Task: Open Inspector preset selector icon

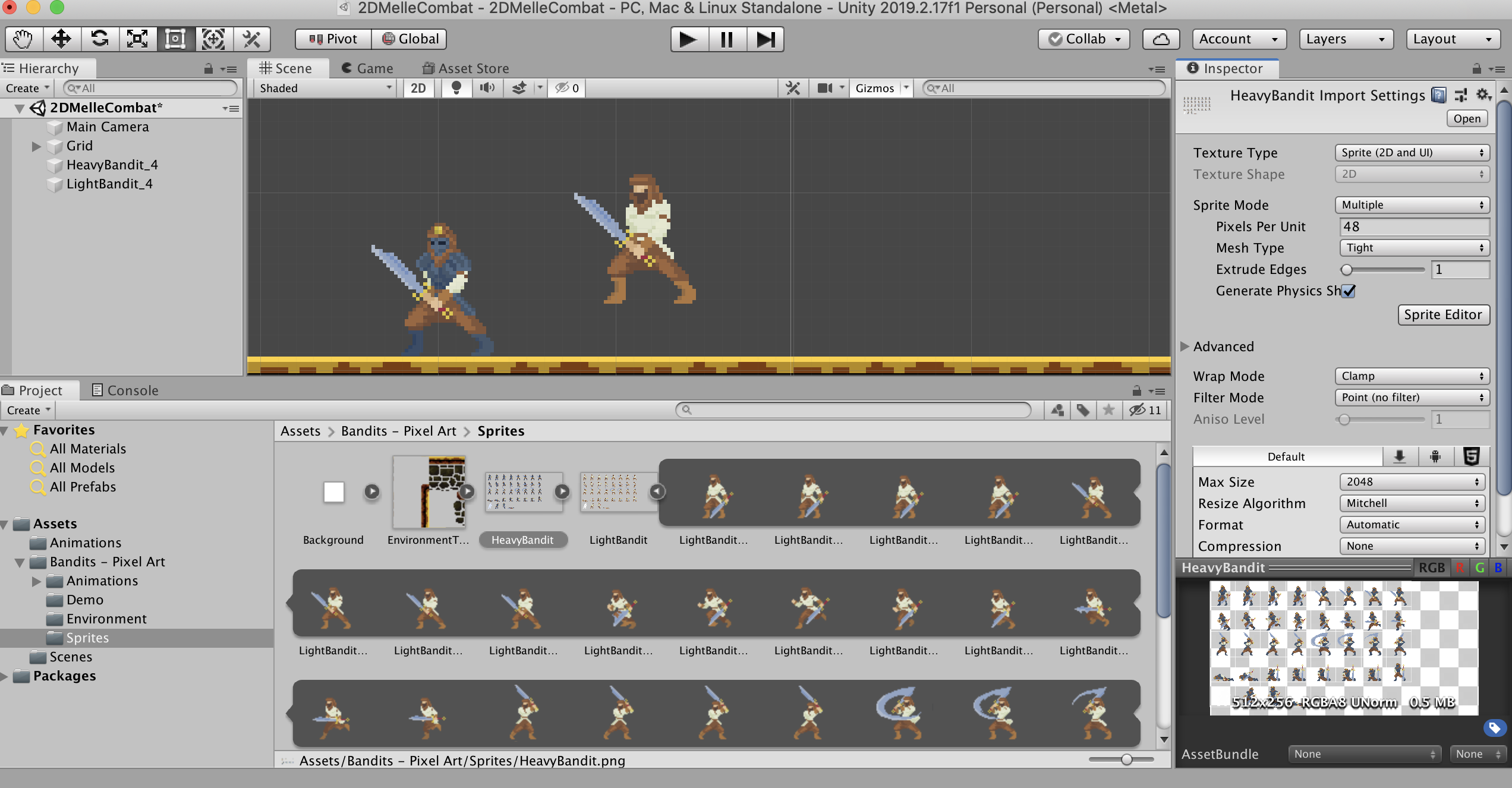Action: (1461, 95)
